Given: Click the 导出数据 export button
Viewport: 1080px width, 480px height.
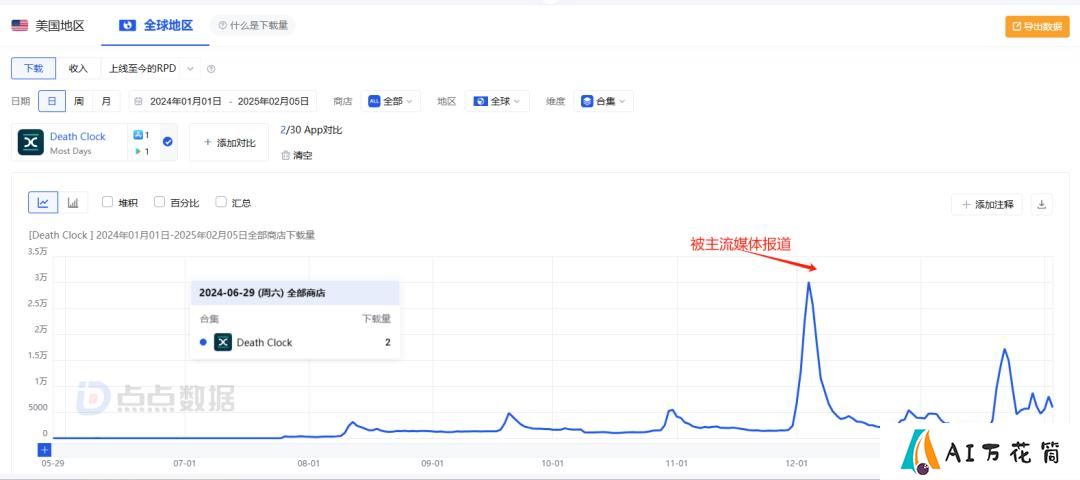Looking at the screenshot, I should click(1037, 27).
